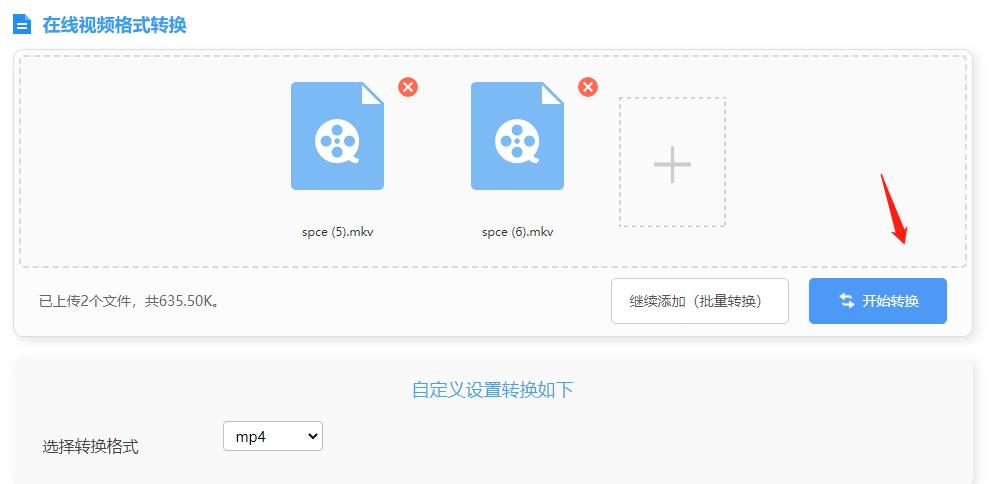Click the 已上传2个文件，共635.50K status text
This screenshot has width=997, height=484.
[x=130, y=301]
